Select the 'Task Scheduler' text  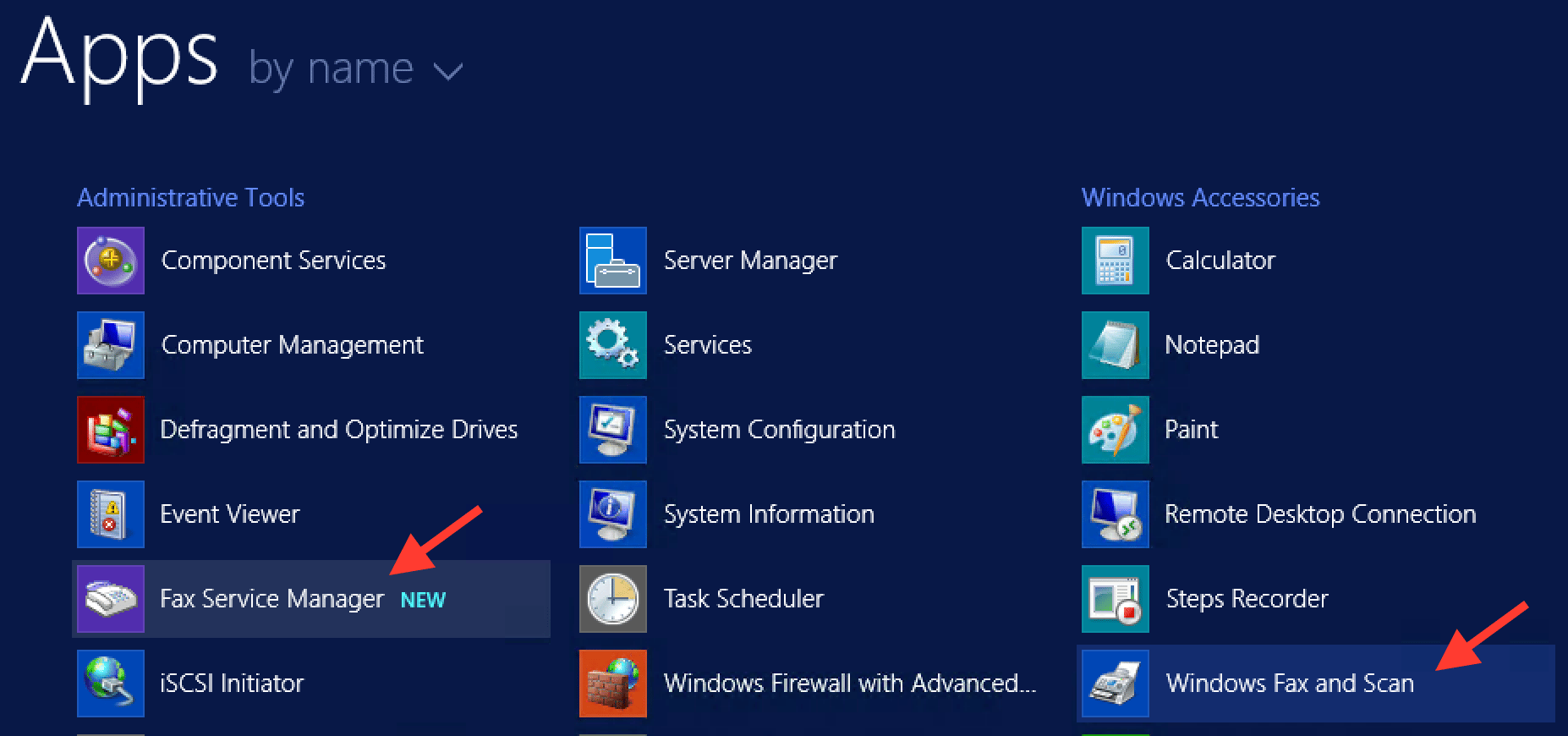(x=743, y=599)
